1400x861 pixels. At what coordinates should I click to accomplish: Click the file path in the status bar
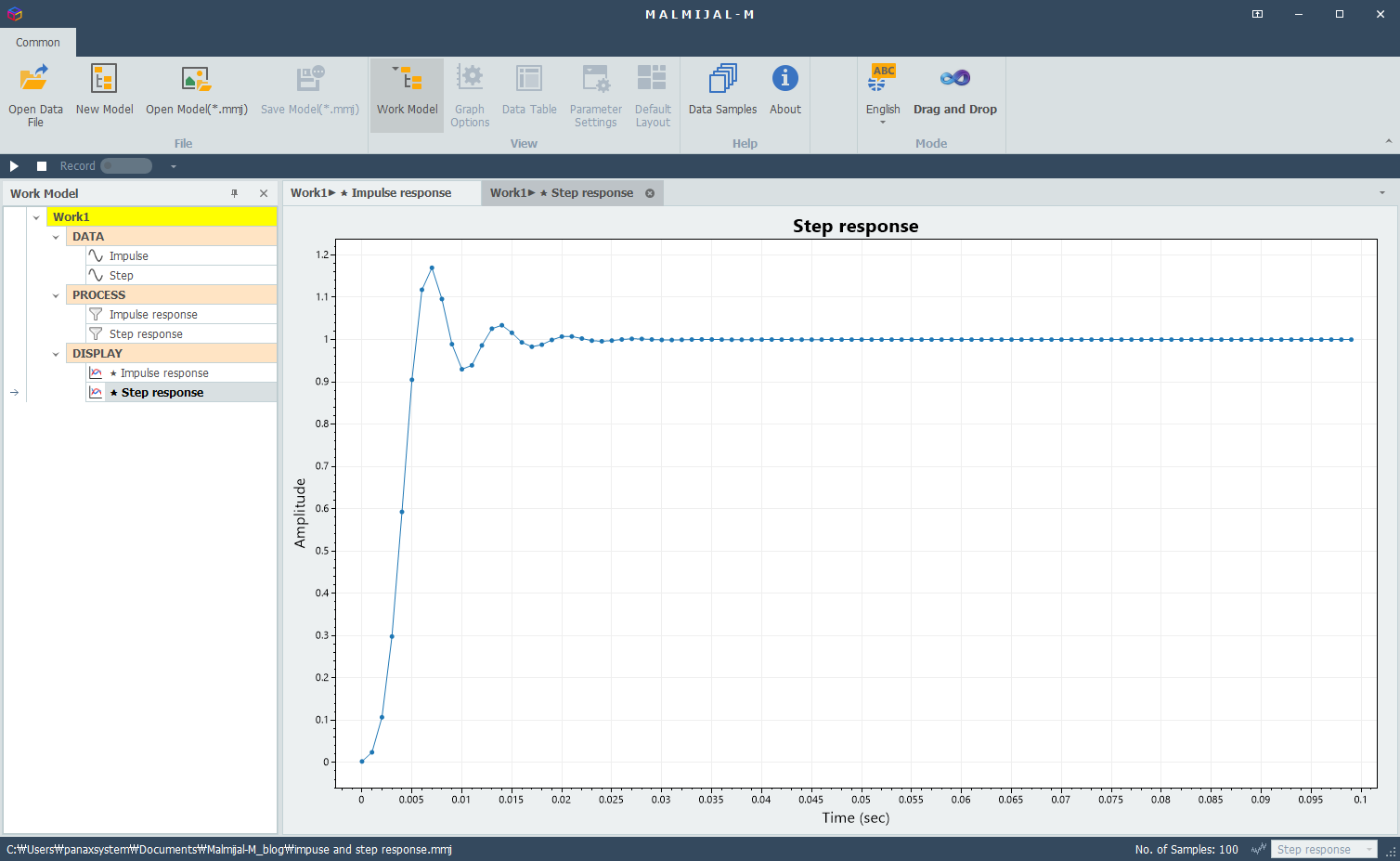(229, 849)
